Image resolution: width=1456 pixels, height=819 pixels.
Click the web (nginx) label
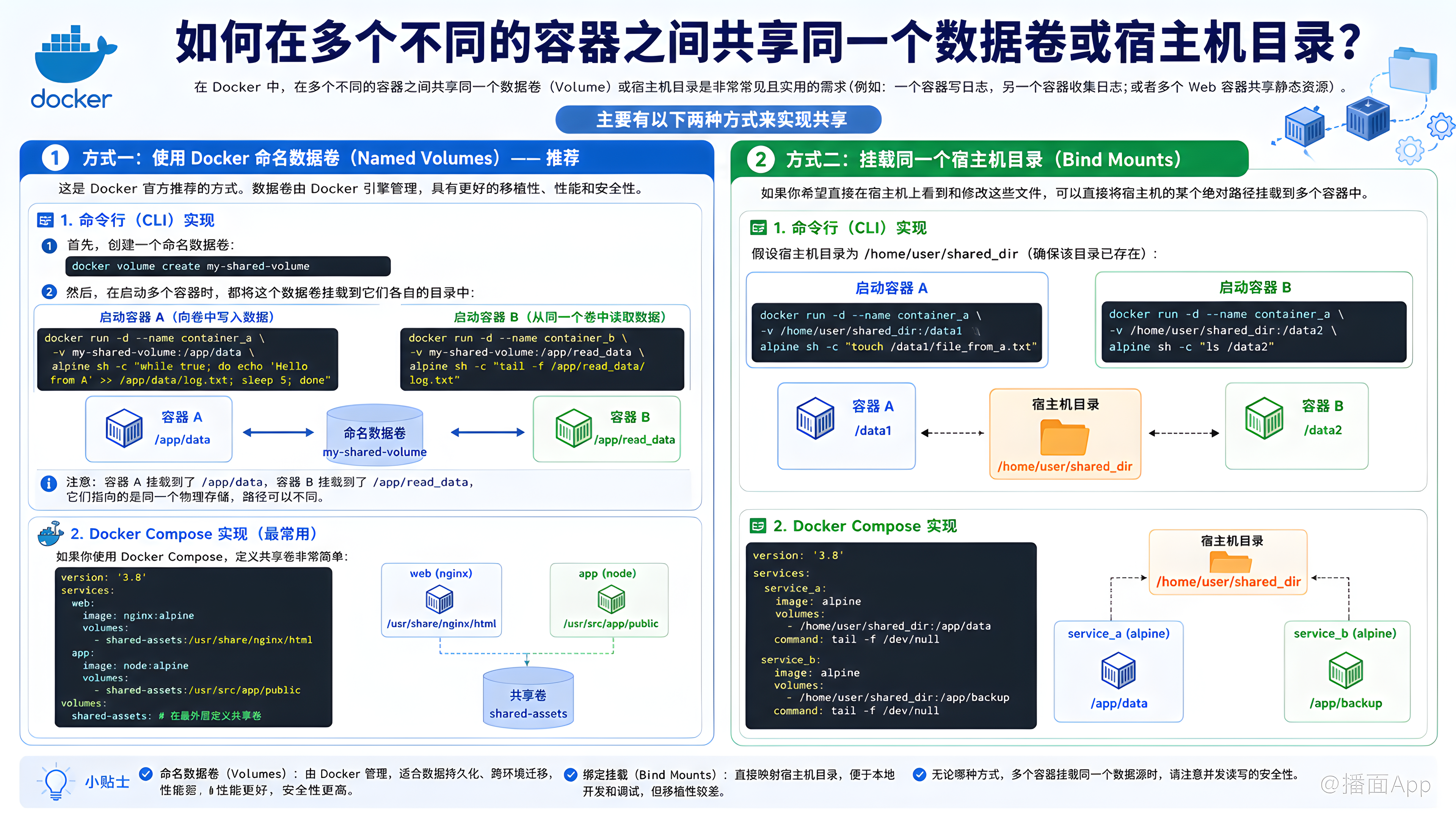click(x=441, y=574)
